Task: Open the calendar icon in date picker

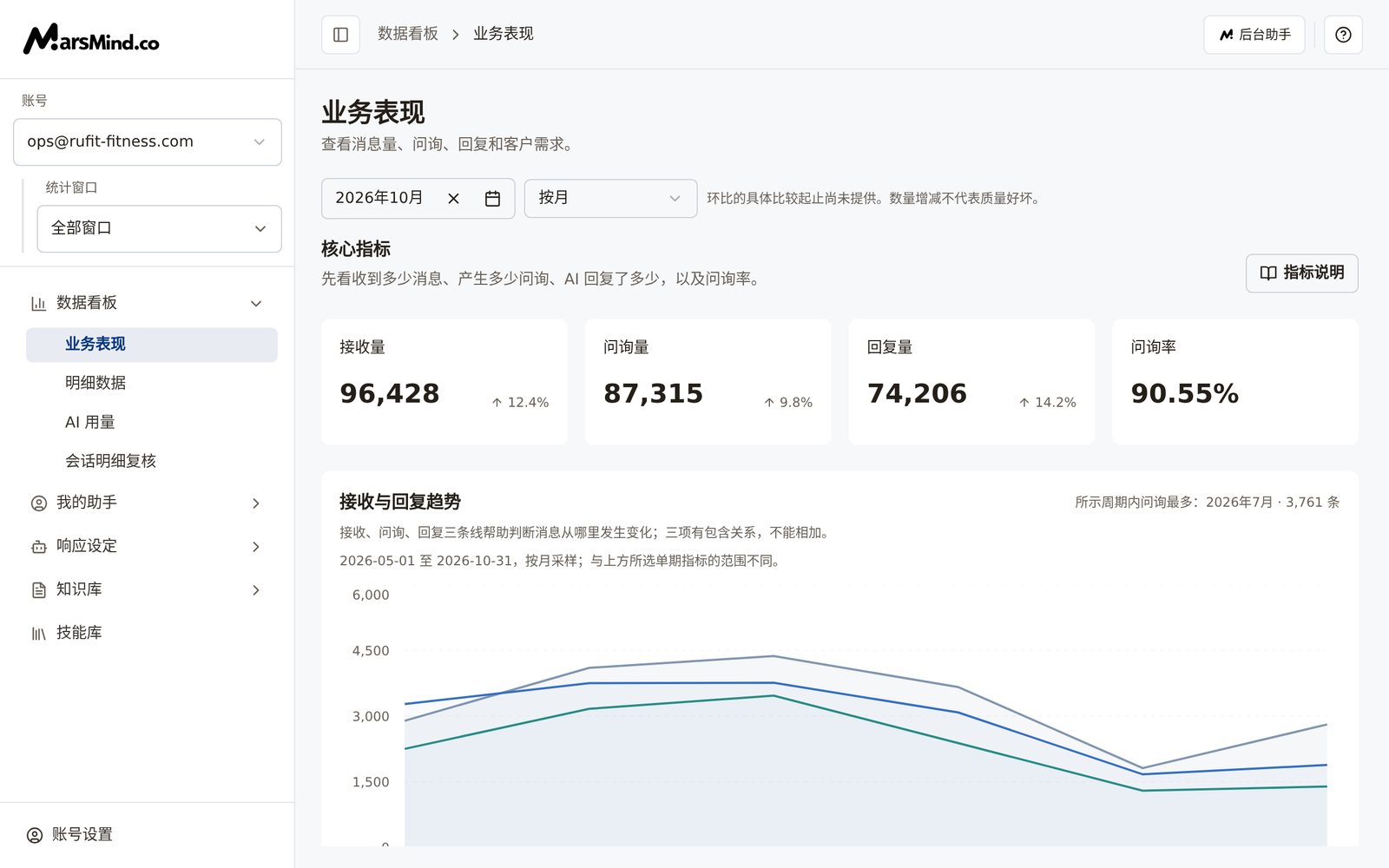Action: 492,199
